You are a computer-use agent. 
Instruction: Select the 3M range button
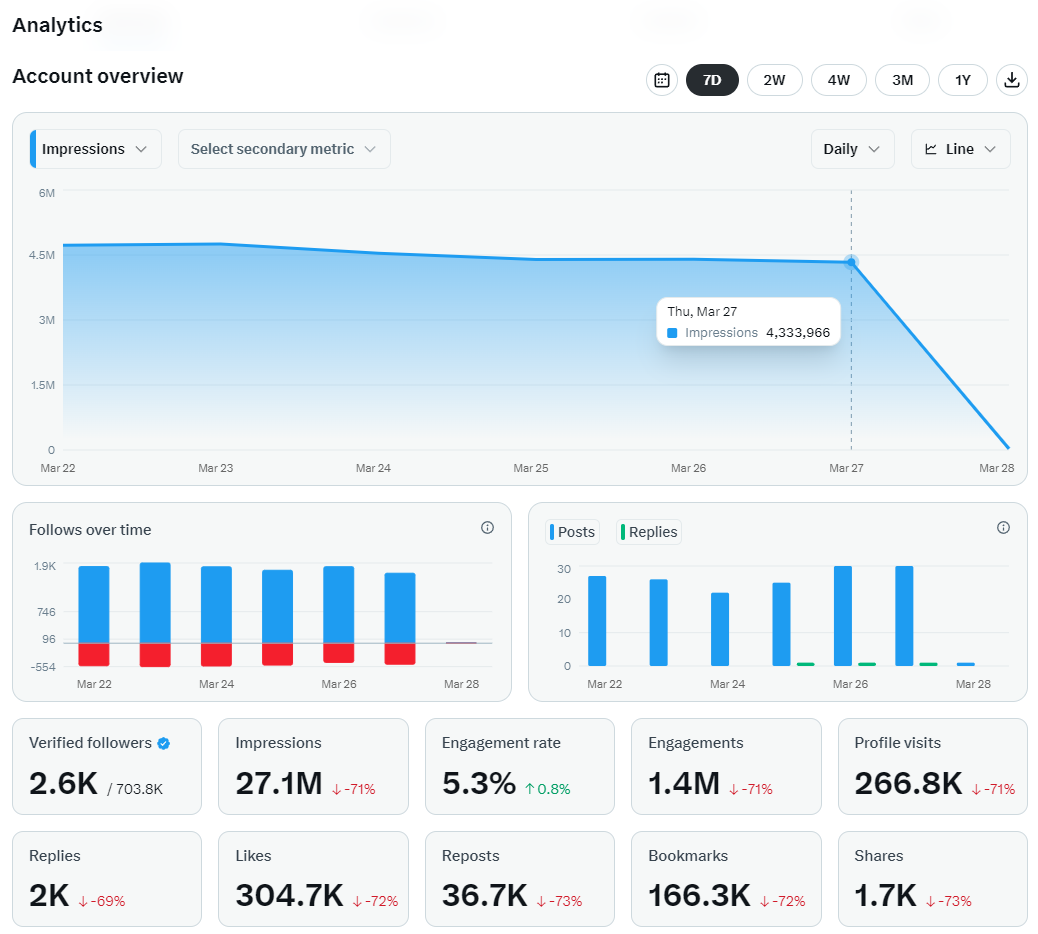point(902,80)
